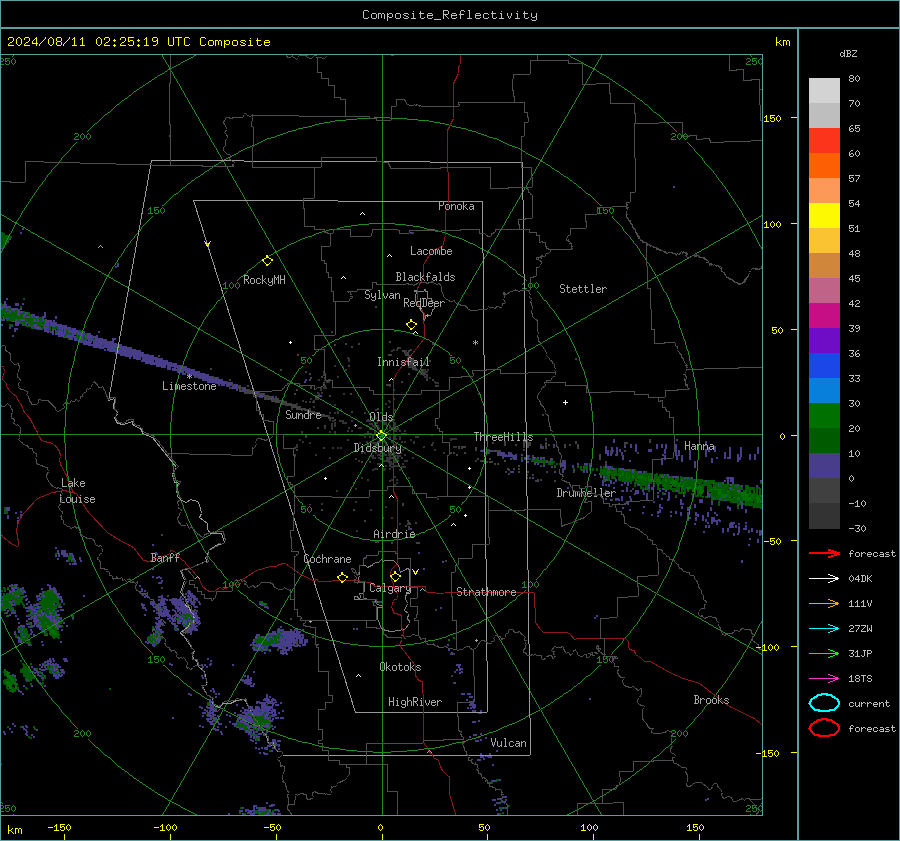The image size is (900, 841).
Task: Click the Strathmore town label
Action: pyautogui.click(x=486, y=592)
